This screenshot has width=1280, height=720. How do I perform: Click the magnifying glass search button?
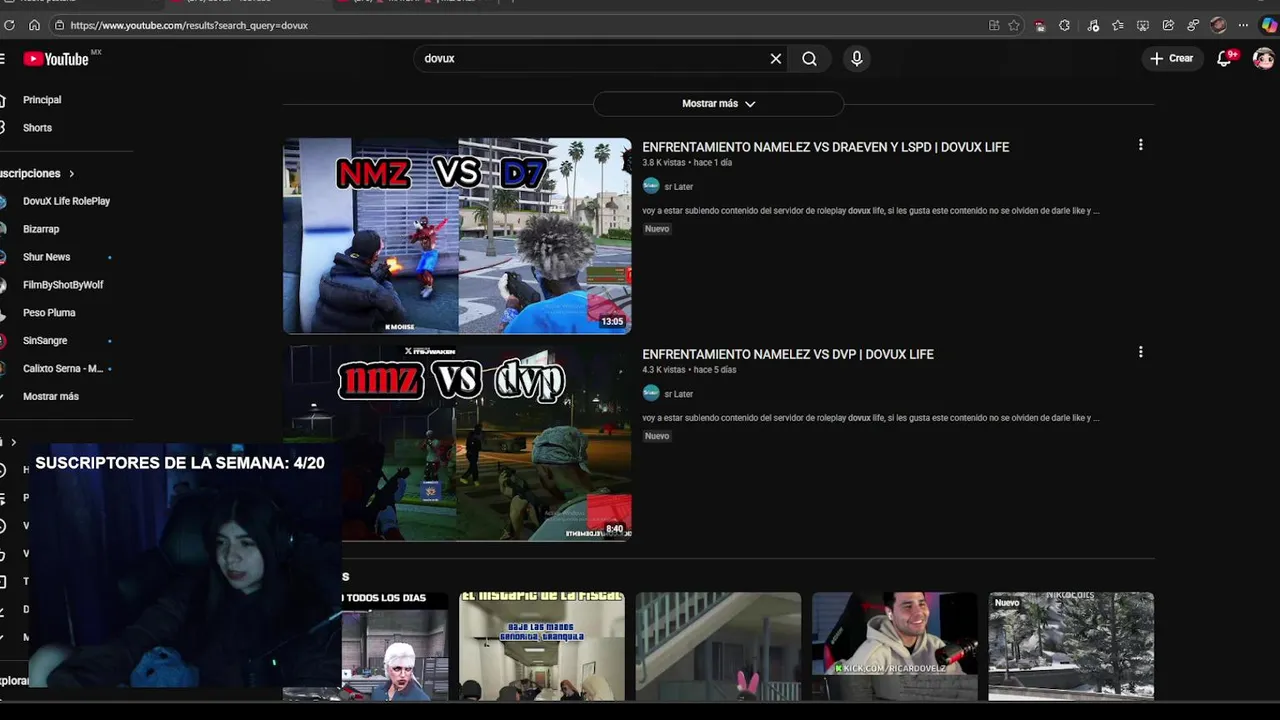810,59
